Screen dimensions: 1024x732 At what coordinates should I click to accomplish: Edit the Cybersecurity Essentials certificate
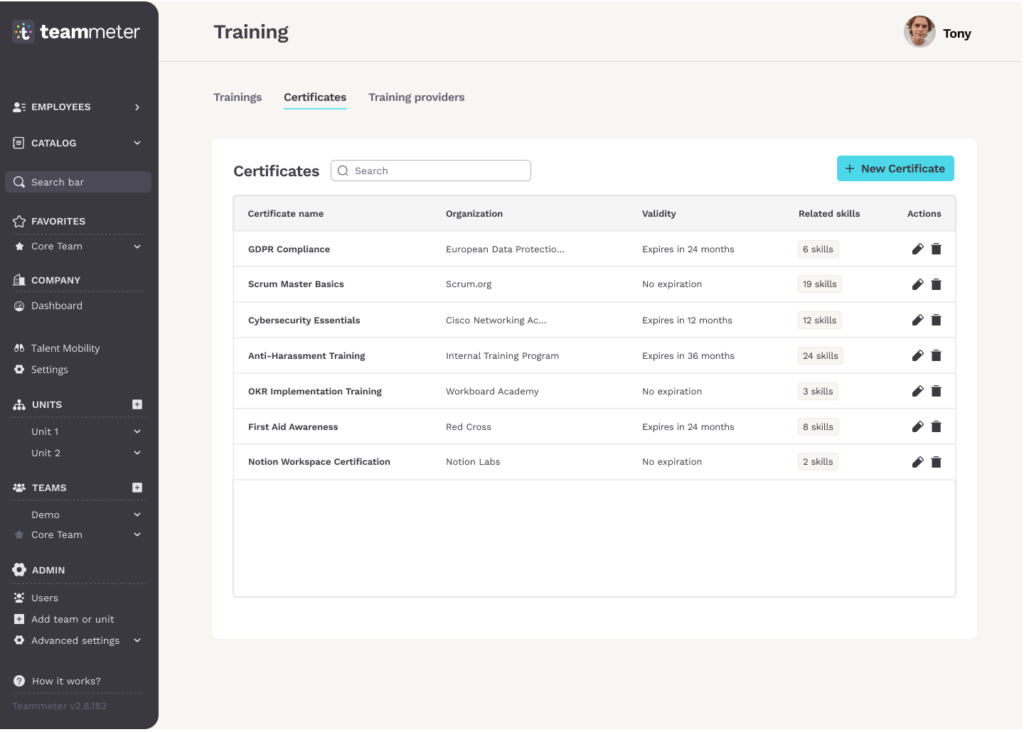pos(917,320)
